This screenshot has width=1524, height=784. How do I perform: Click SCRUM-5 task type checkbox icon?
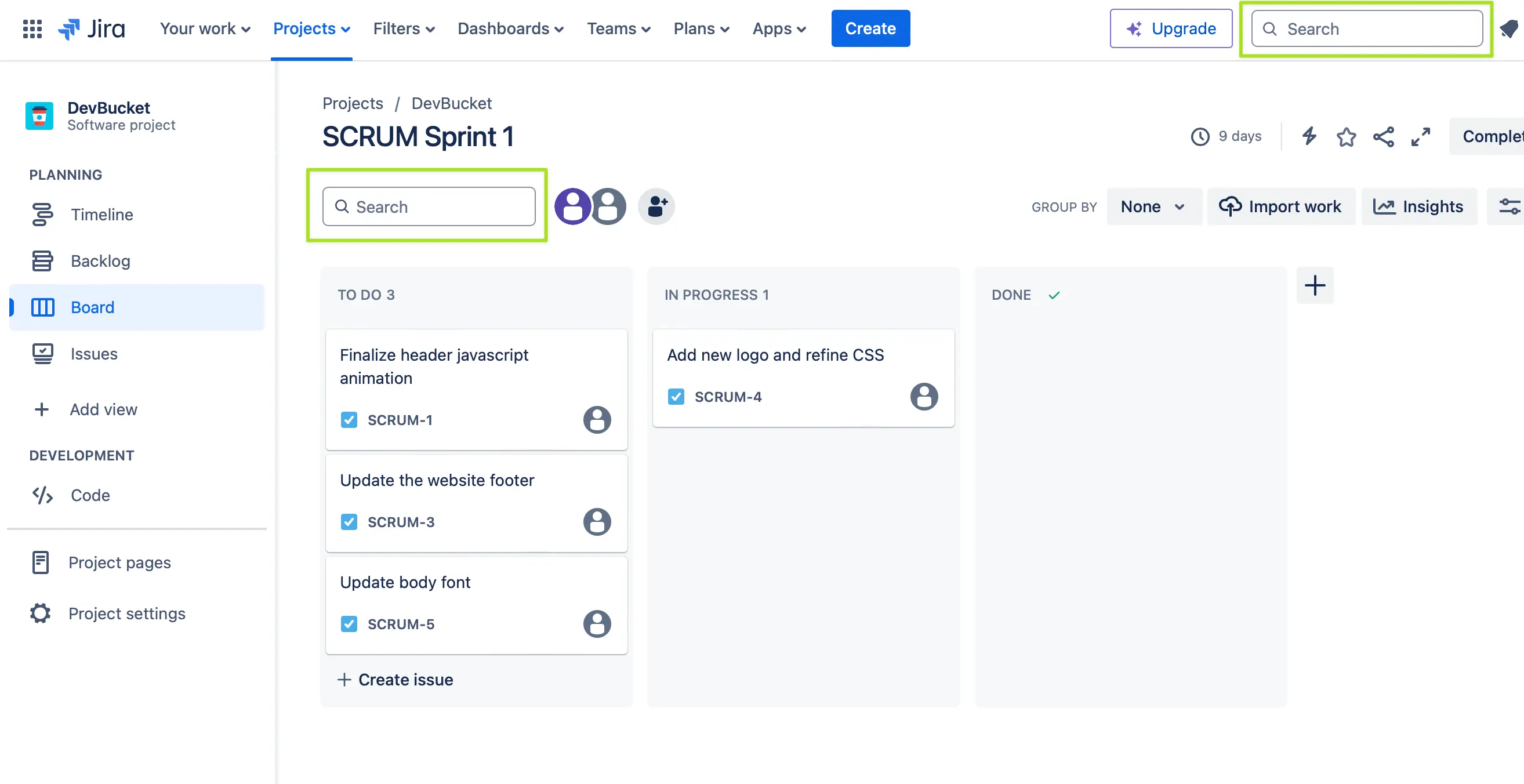pos(349,624)
